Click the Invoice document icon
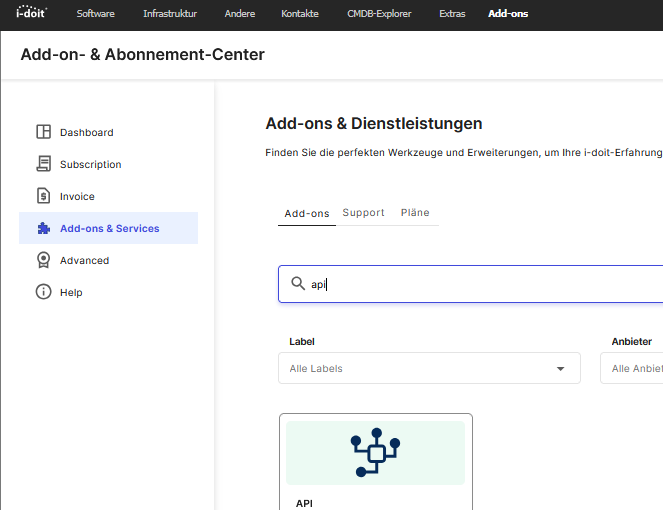 click(x=44, y=196)
